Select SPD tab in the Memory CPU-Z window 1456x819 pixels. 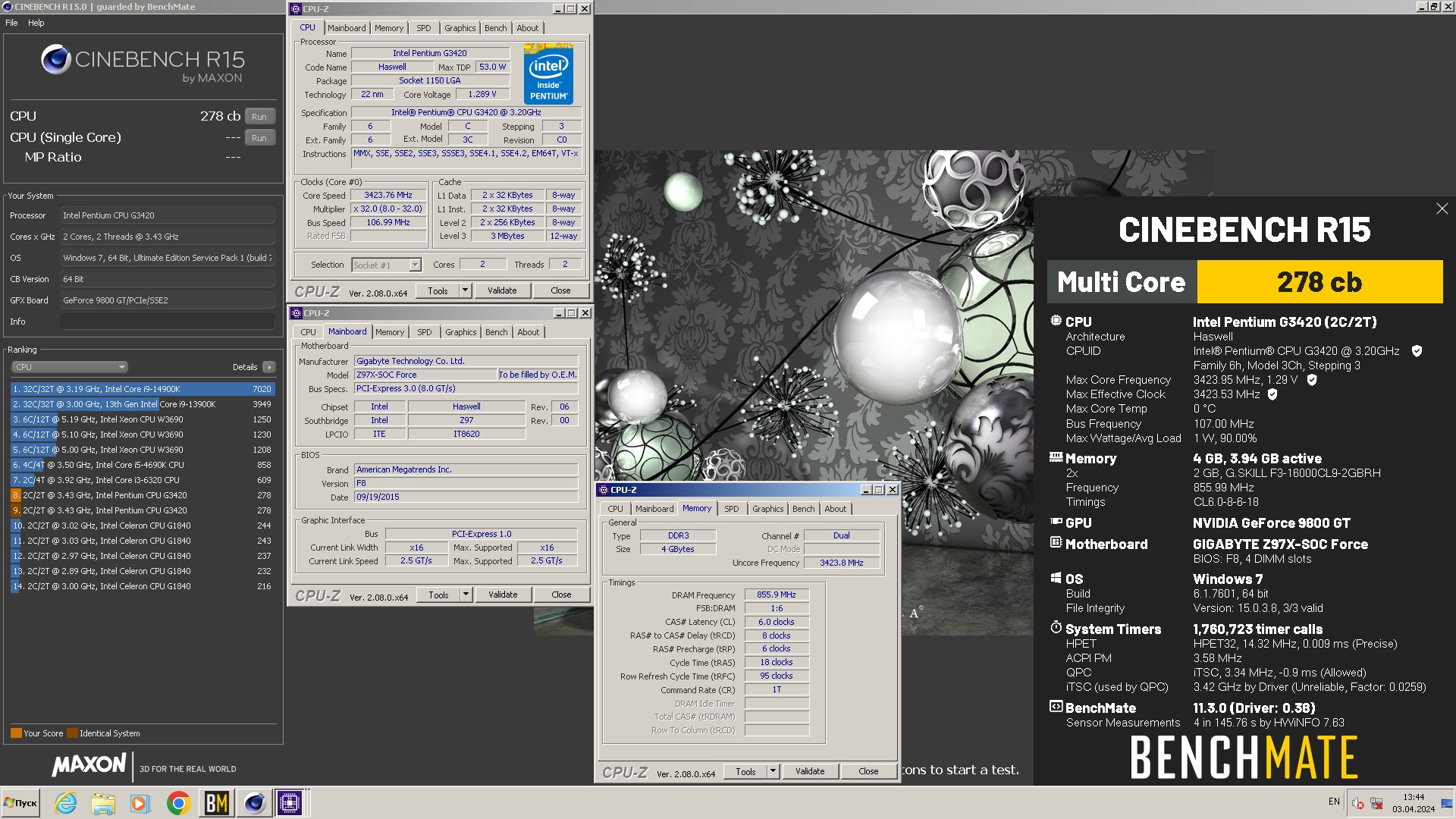(731, 509)
